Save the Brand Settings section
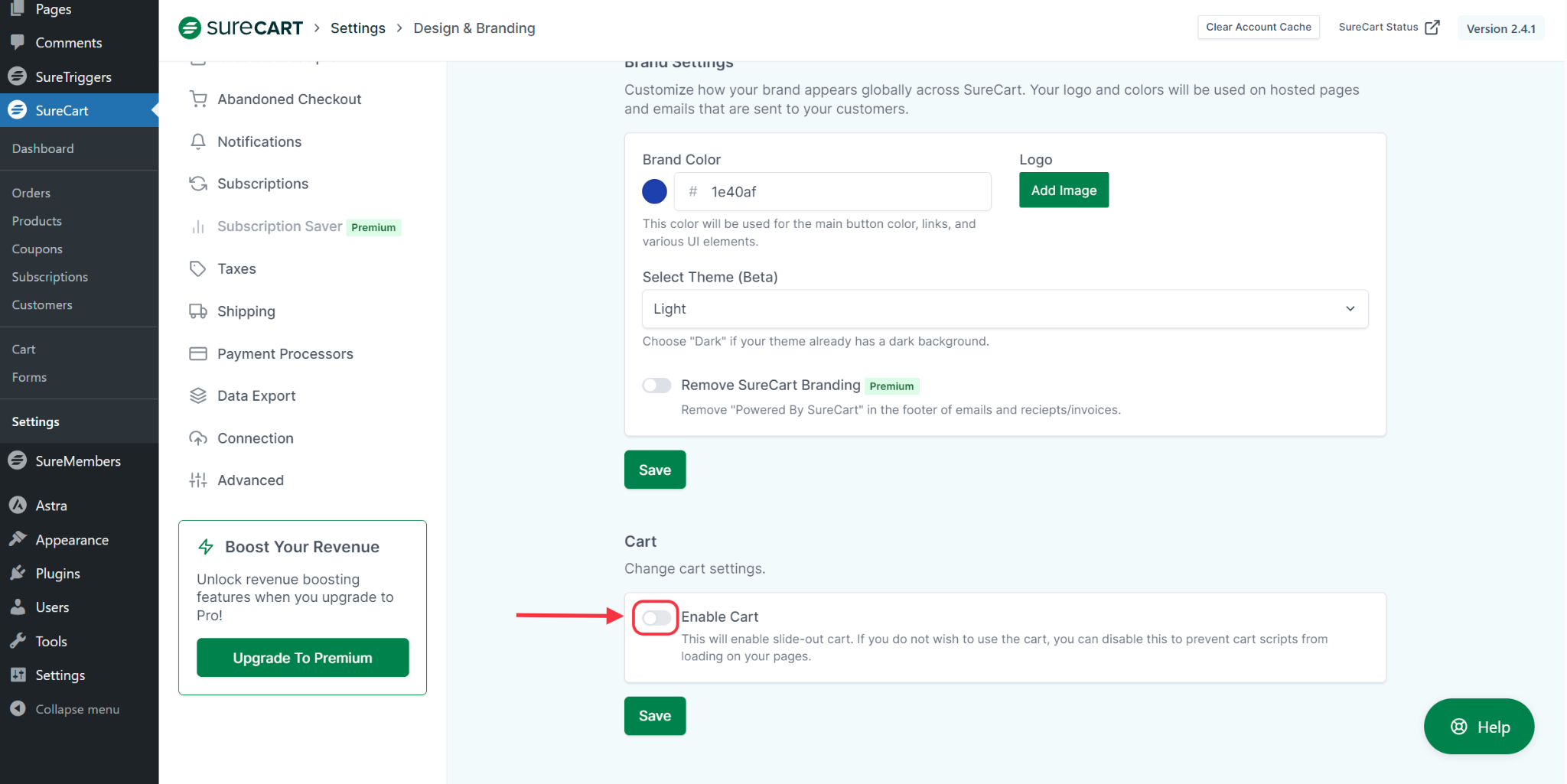 coord(655,470)
